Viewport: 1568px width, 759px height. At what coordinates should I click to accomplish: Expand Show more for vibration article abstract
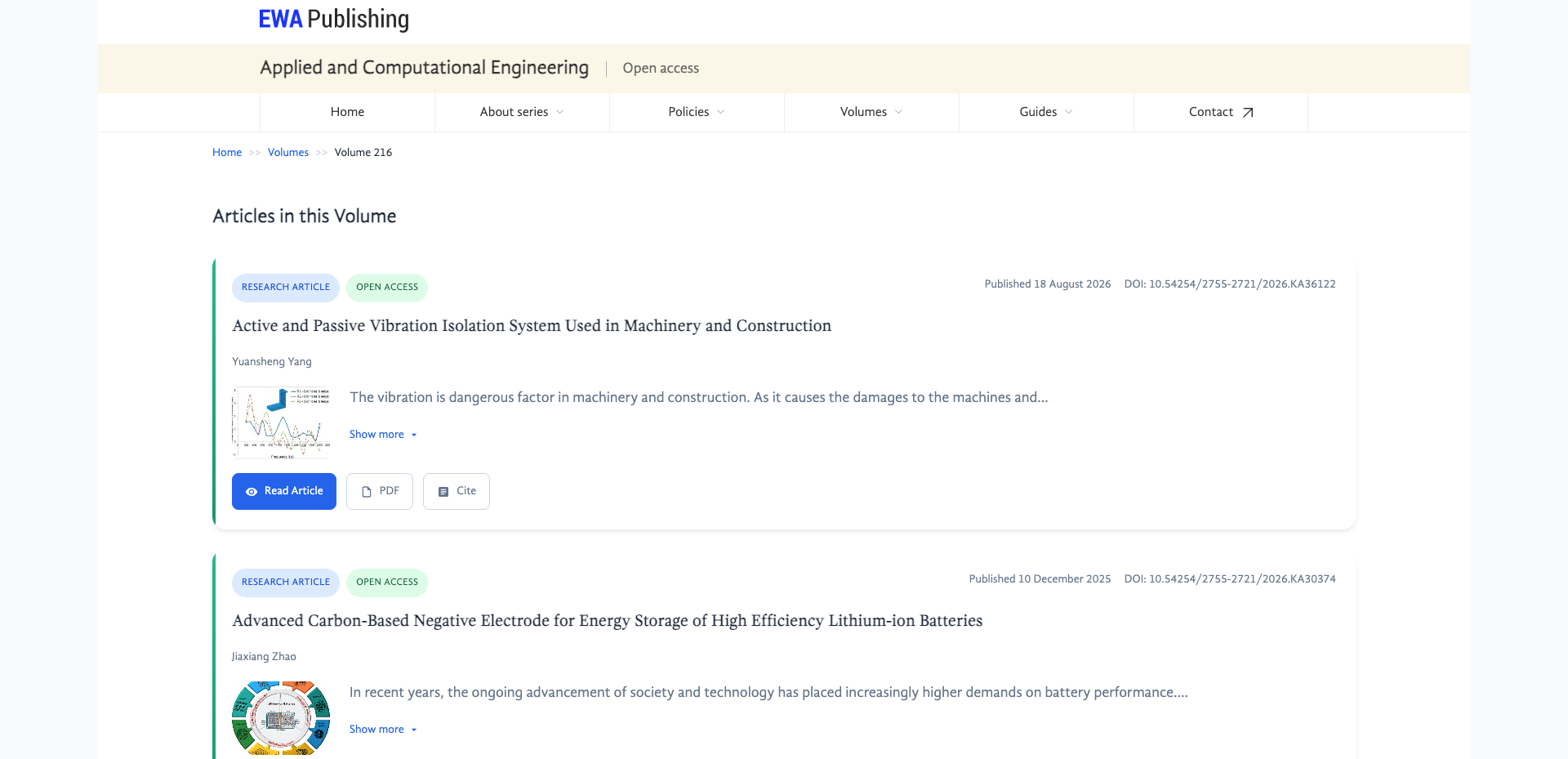click(383, 435)
